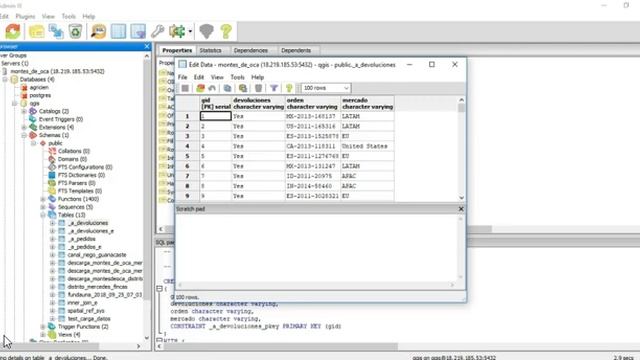640x360 pixels.
Task: Expand the Trigger Functions (2) node
Action: [x=43, y=327]
